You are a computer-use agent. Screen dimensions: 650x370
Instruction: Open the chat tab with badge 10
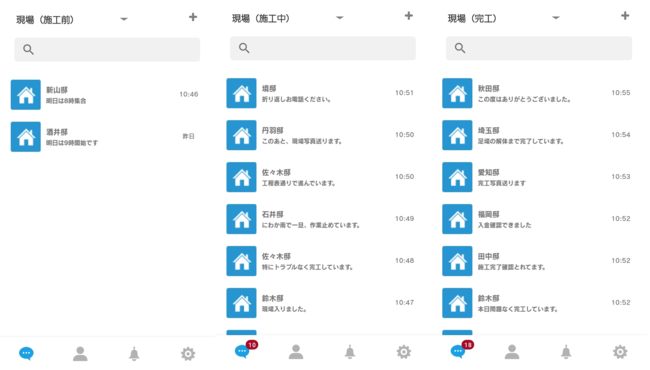242,352
